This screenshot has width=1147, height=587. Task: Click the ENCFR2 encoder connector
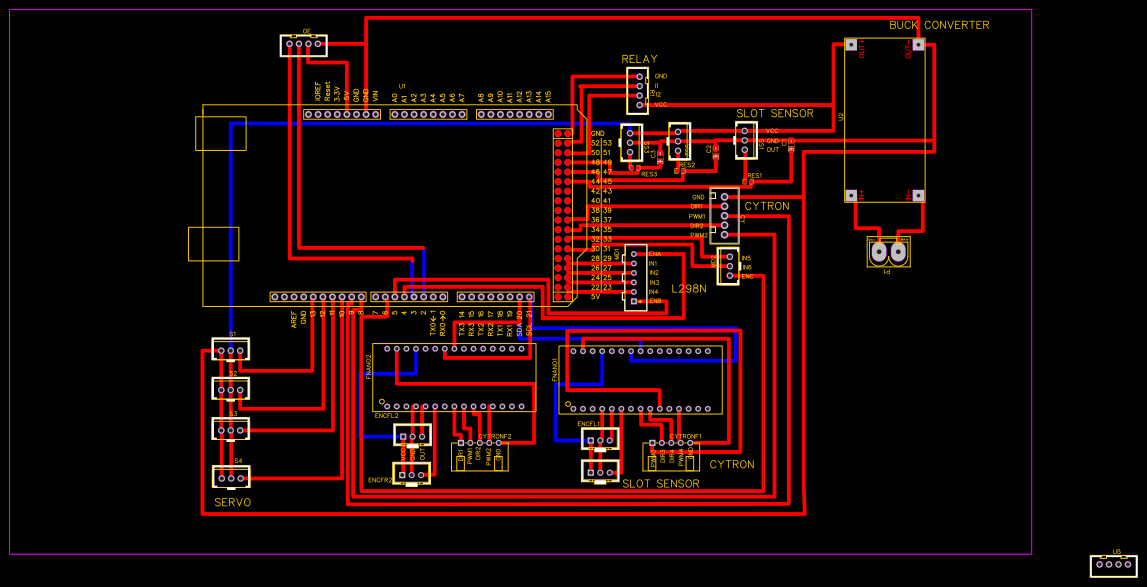pos(411,475)
